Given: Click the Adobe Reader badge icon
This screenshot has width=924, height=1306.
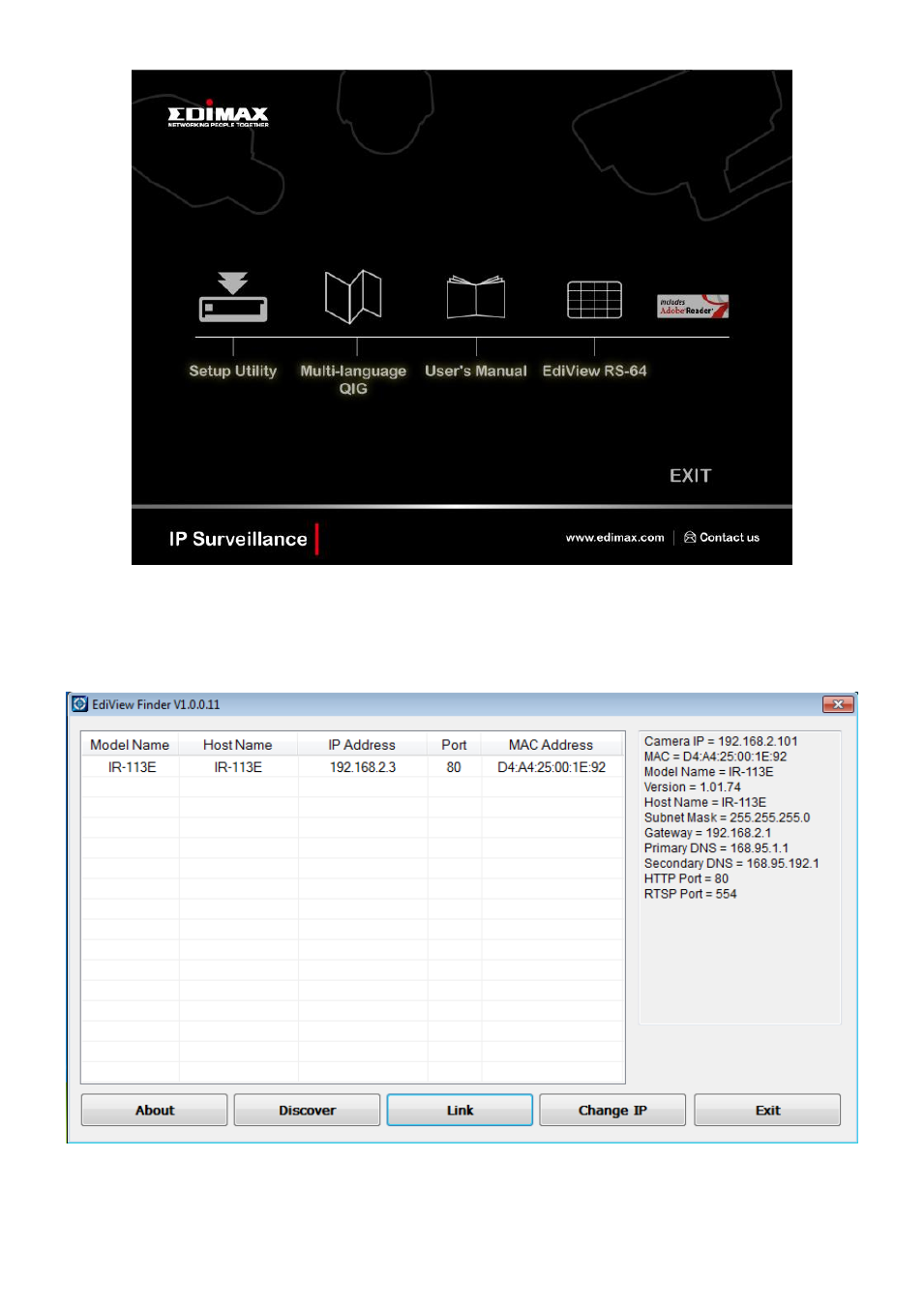Looking at the screenshot, I should click(693, 306).
